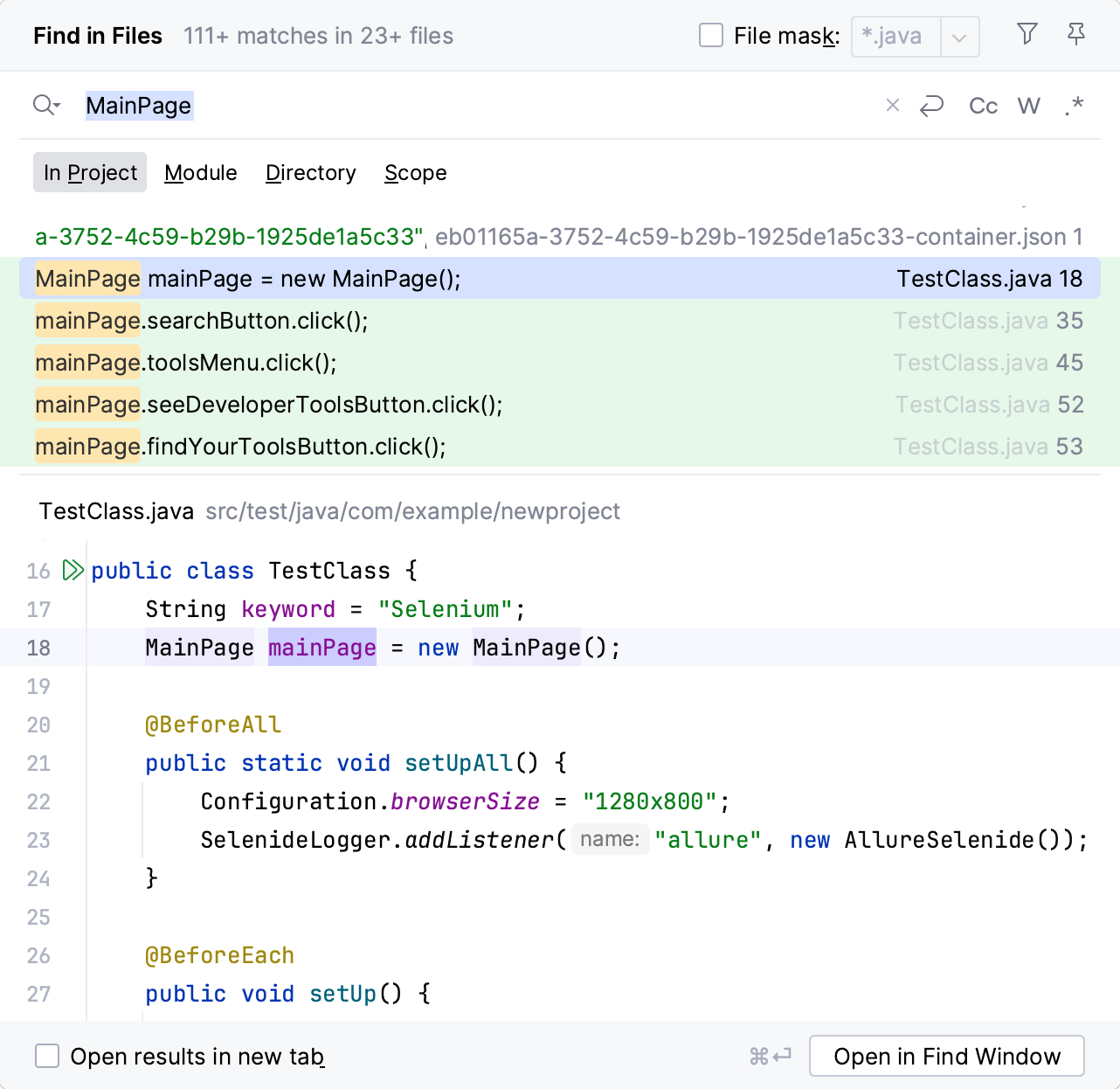This screenshot has height=1089, width=1120.
Task: Switch to the Module scope tab
Action: tap(201, 172)
